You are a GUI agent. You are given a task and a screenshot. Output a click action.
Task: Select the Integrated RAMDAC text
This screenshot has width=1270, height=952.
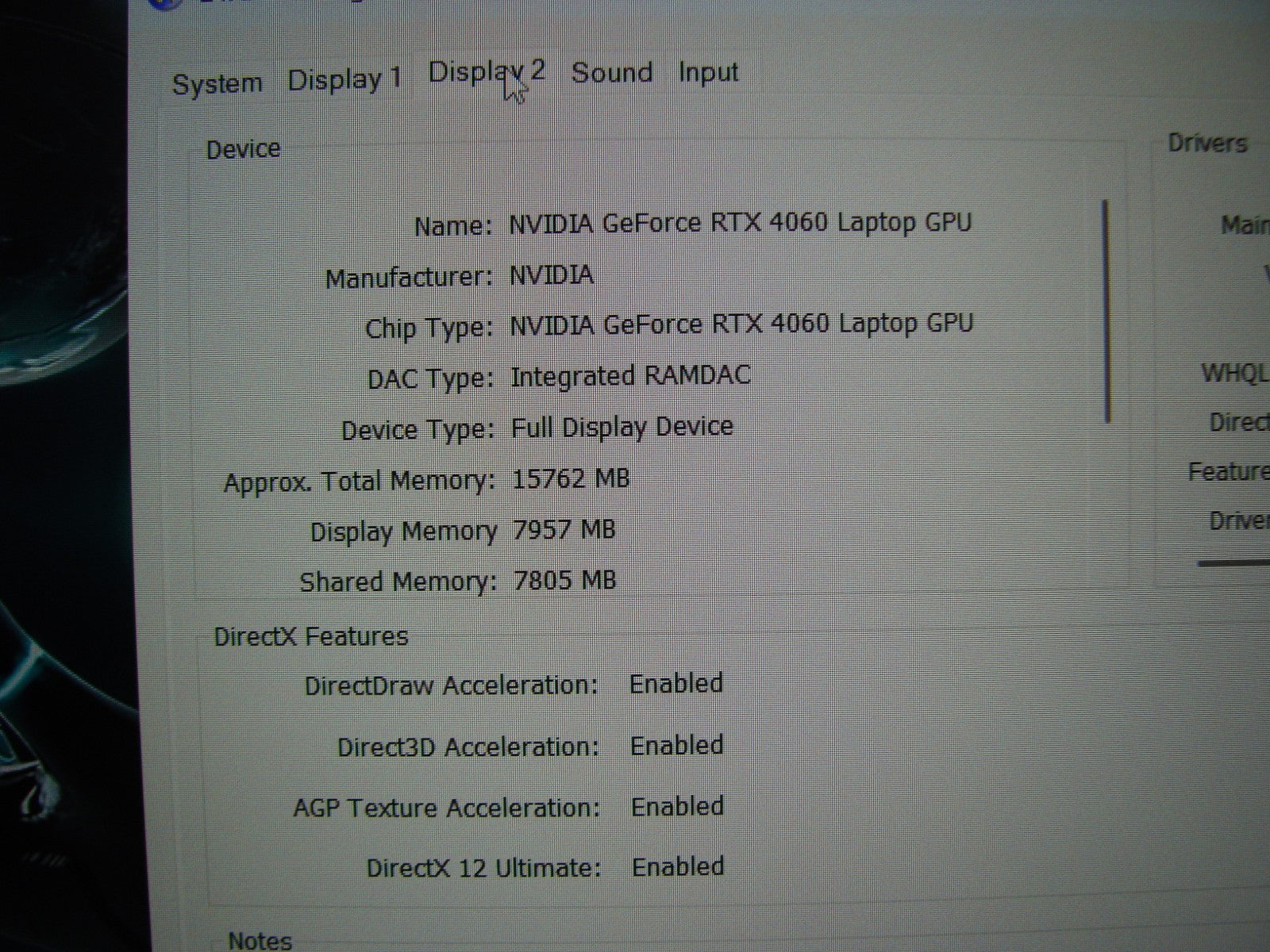630,376
